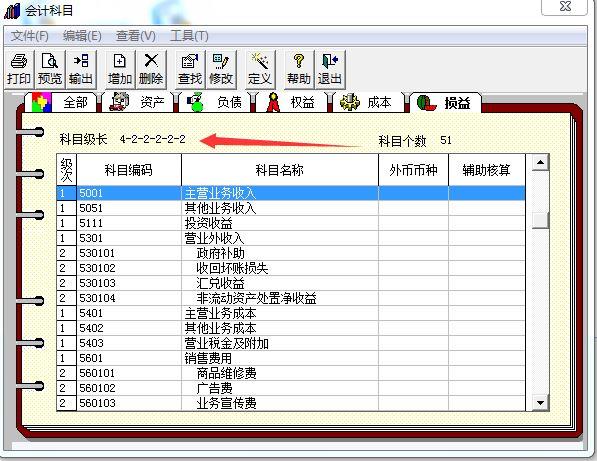This screenshot has width=597, height=461.
Task: Open the 编辑(E) menu
Action: (x=82, y=36)
